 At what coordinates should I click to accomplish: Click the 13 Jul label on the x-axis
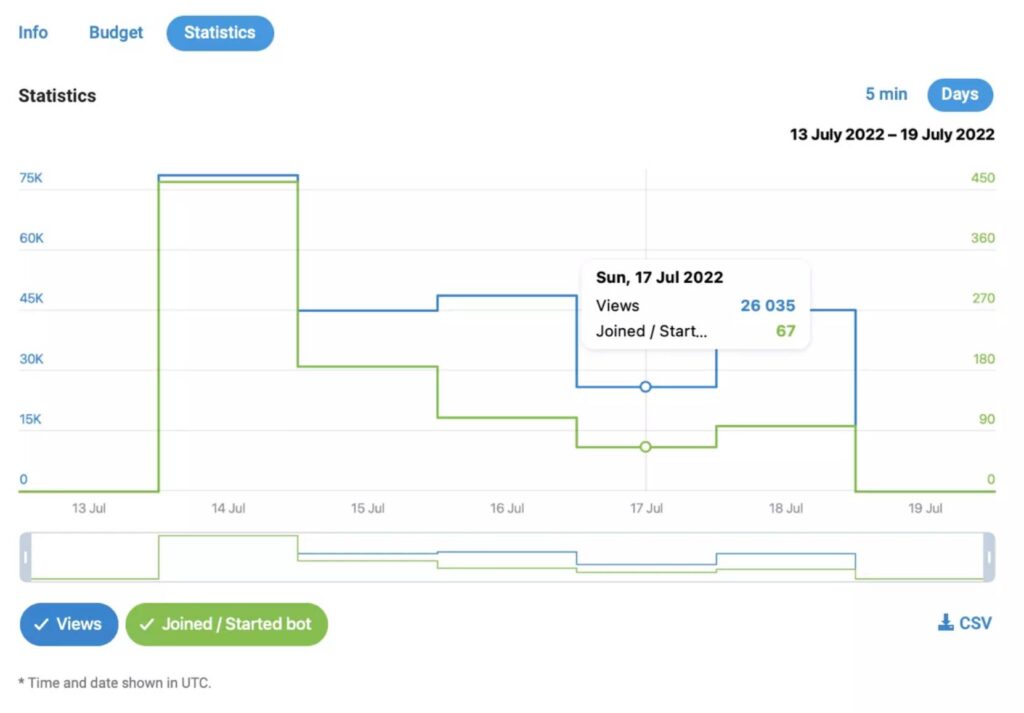tap(89, 508)
